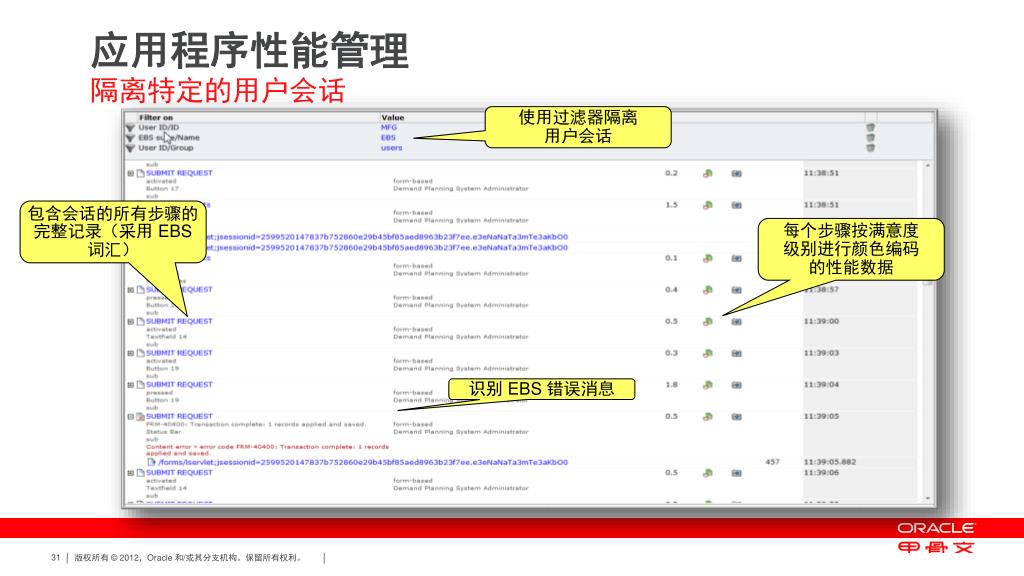Click the green icon in the 11:39:04 row
The width and height of the screenshot is (1024, 576).
(707, 385)
